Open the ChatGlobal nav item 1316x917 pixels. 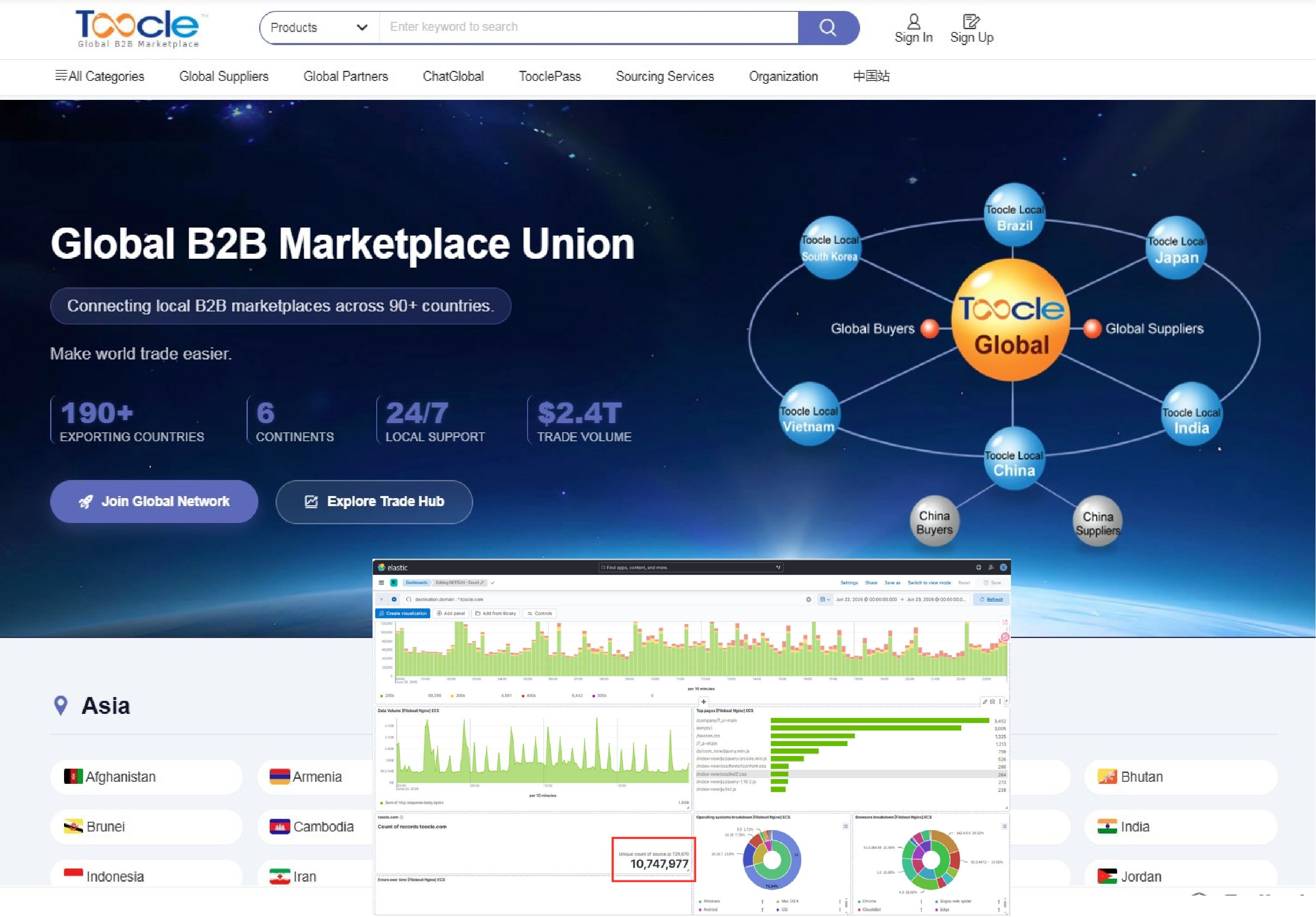click(453, 76)
